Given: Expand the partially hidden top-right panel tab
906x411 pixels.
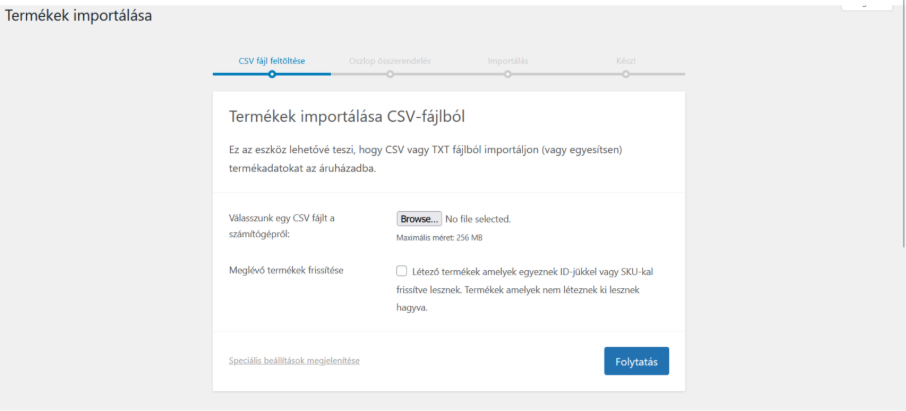Looking at the screenshot, I should [866, 4].
